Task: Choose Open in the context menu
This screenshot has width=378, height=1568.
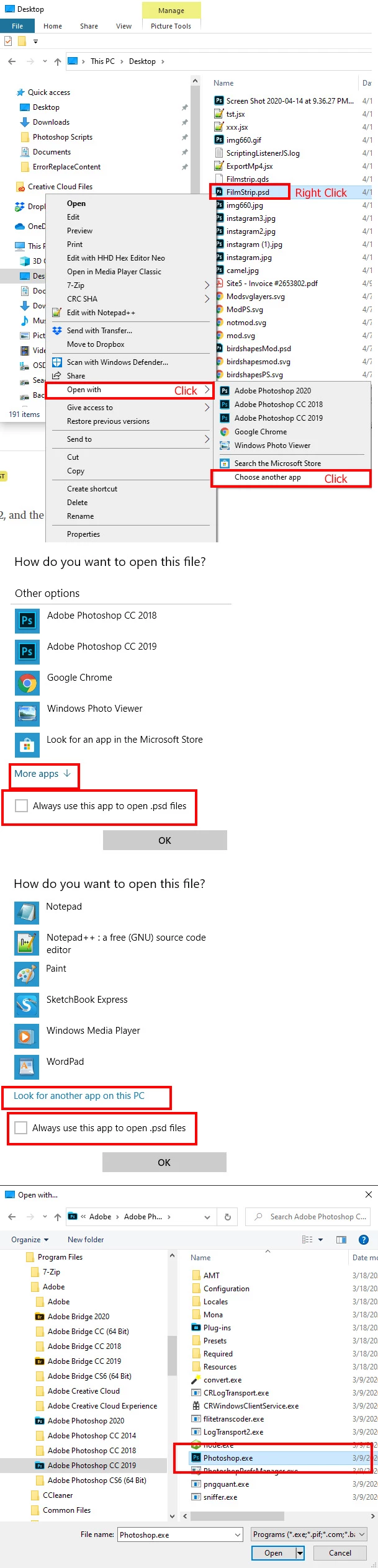Action: coord(76,204)
